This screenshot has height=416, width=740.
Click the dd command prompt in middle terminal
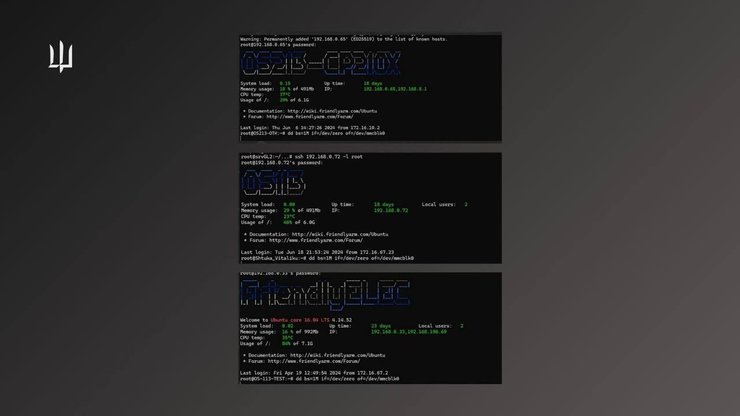pyautogui.click(x=327, y=258)
